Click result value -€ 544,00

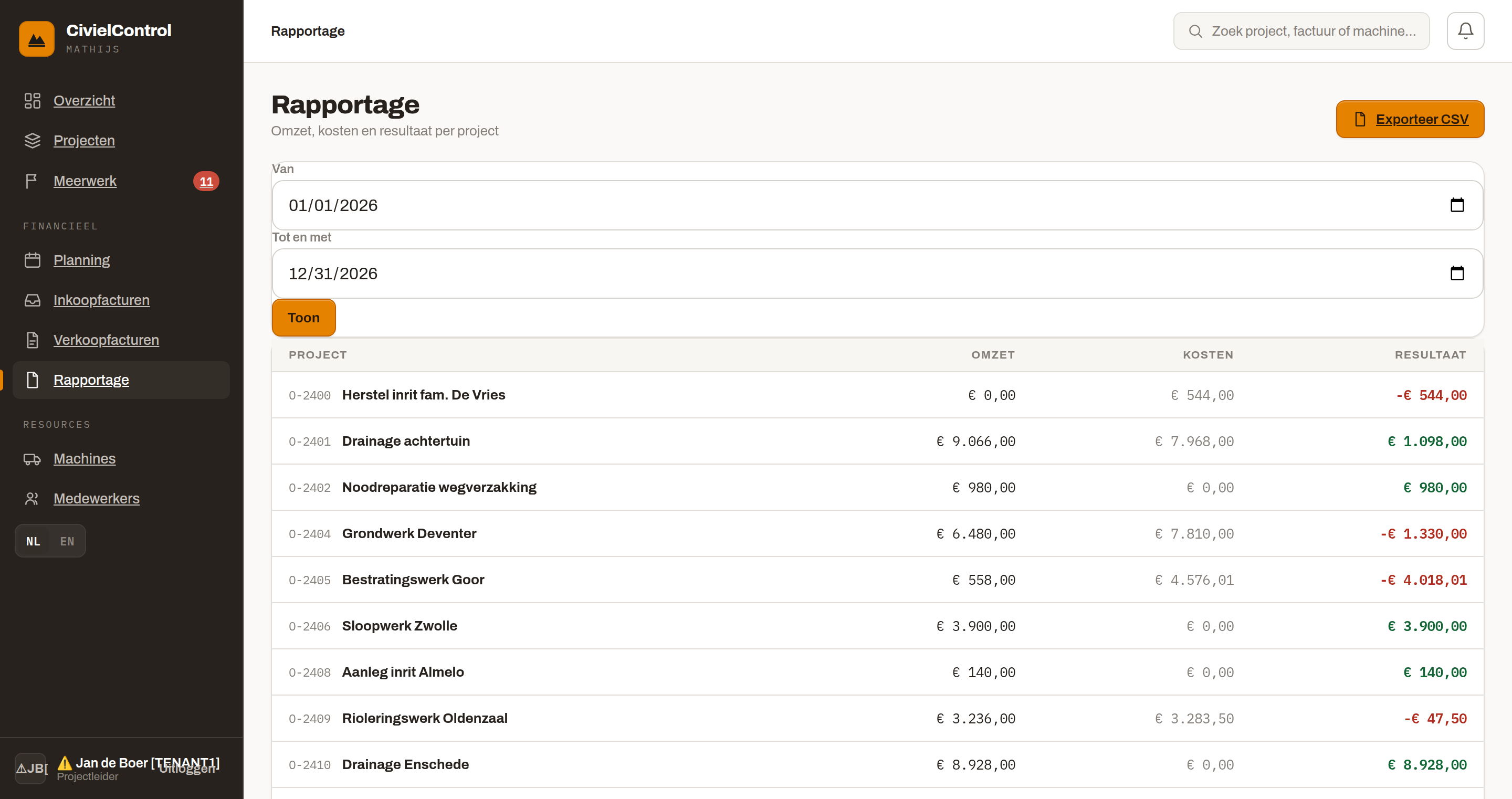point(1431,395)
